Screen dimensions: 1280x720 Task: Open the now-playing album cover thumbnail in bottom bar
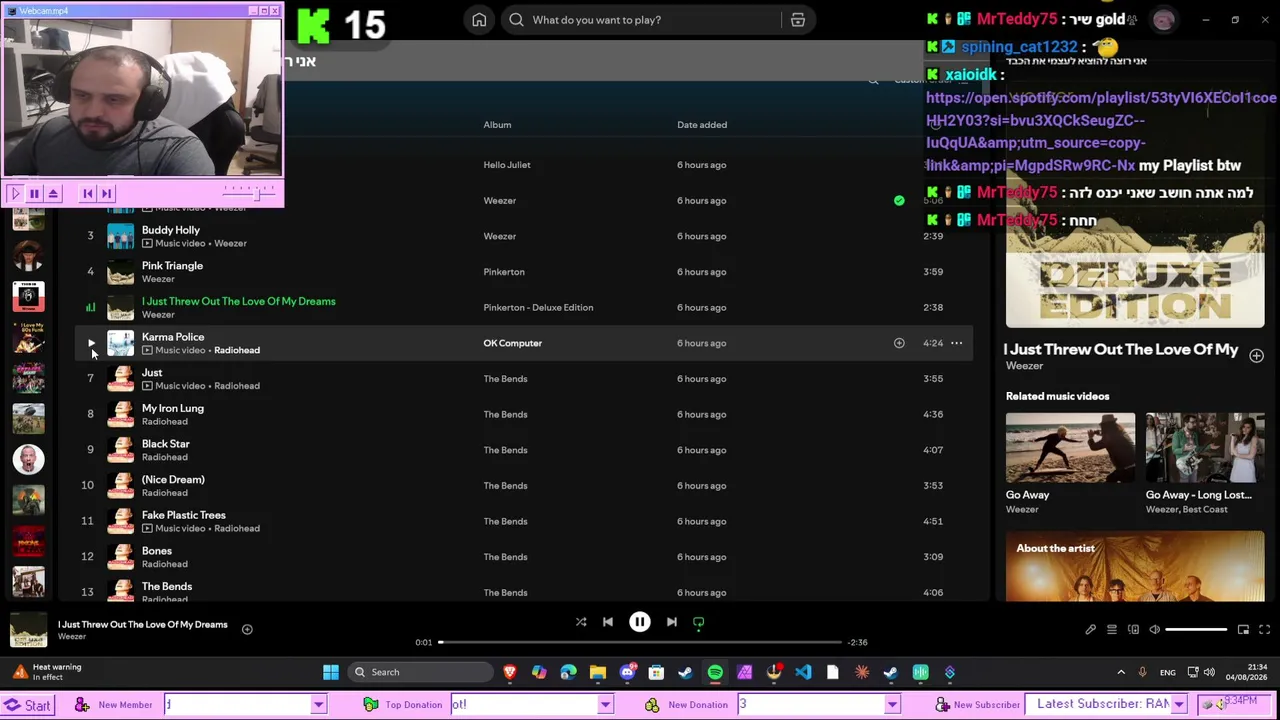click(x=28, y=631)
